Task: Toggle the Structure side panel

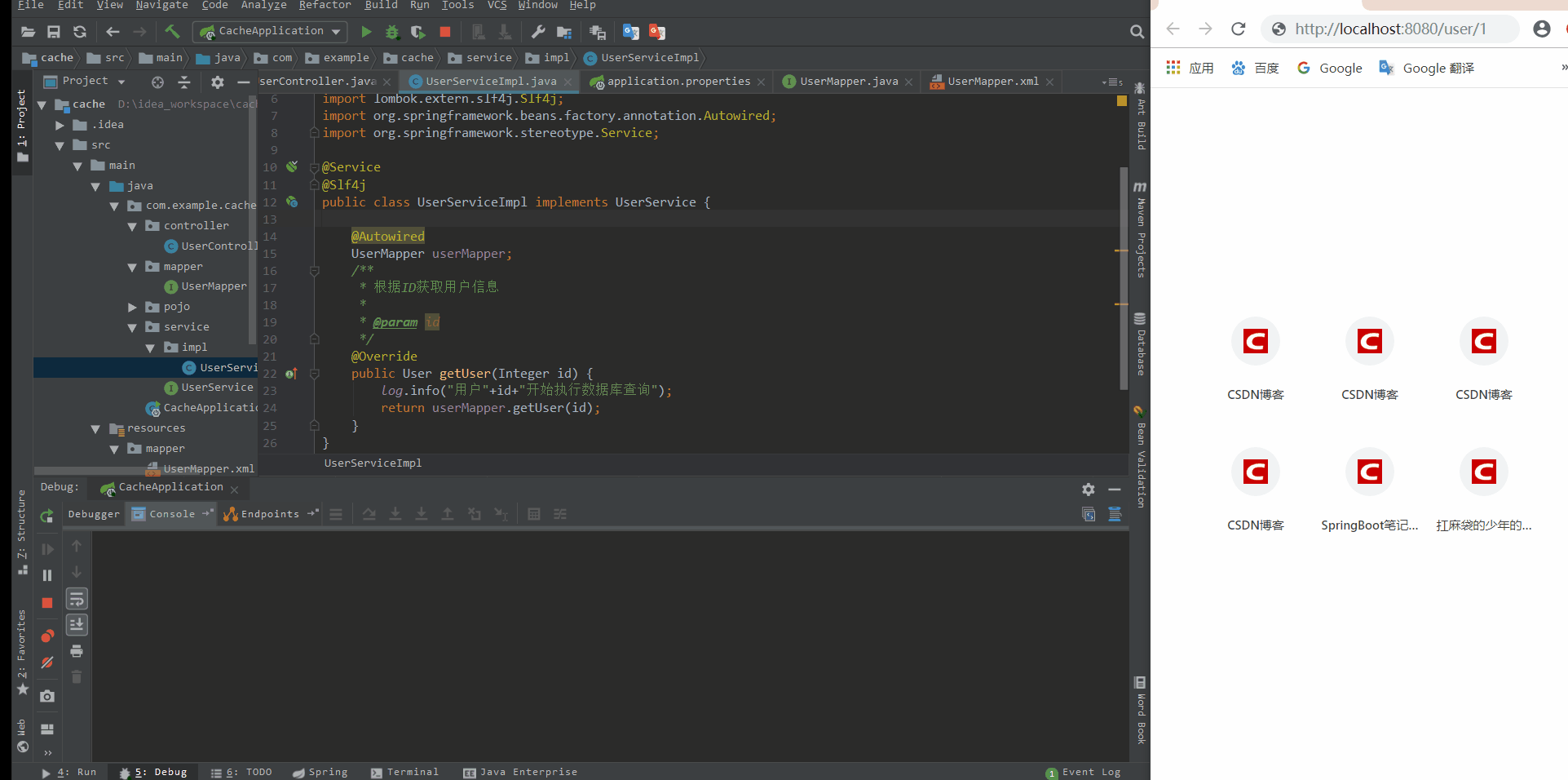Action: [x=21, y=532]
